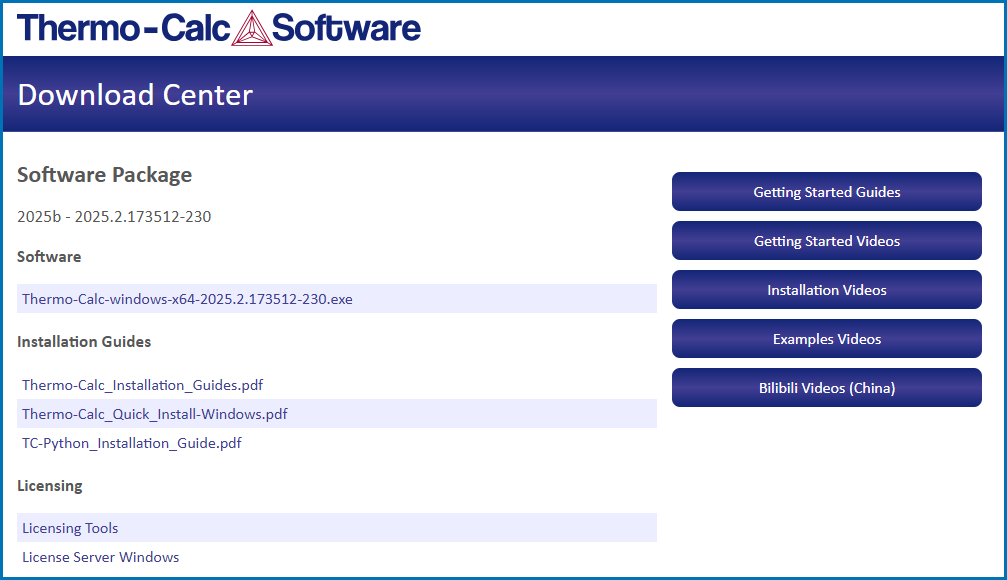Screen dimensions: 1007x580
Task: Click the Download Center banner title
Action: [x=135, y=94]
